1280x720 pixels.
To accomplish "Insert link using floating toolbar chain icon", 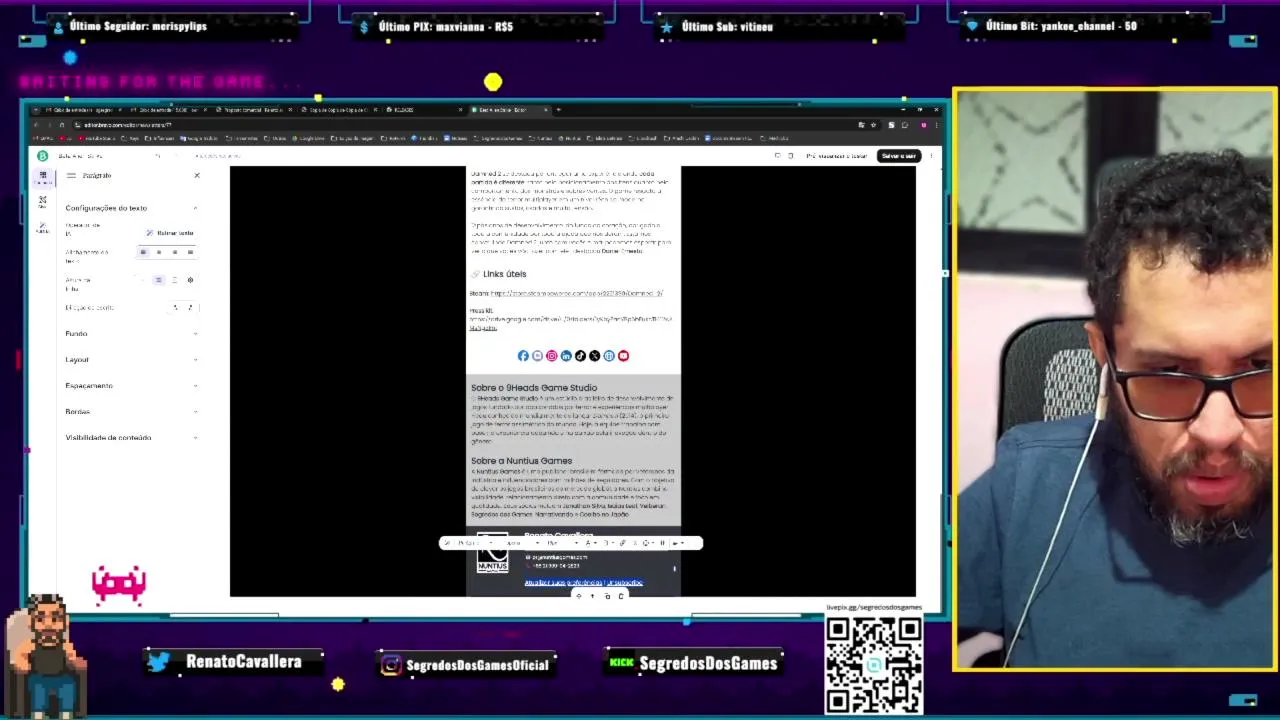I will (622, 543).
